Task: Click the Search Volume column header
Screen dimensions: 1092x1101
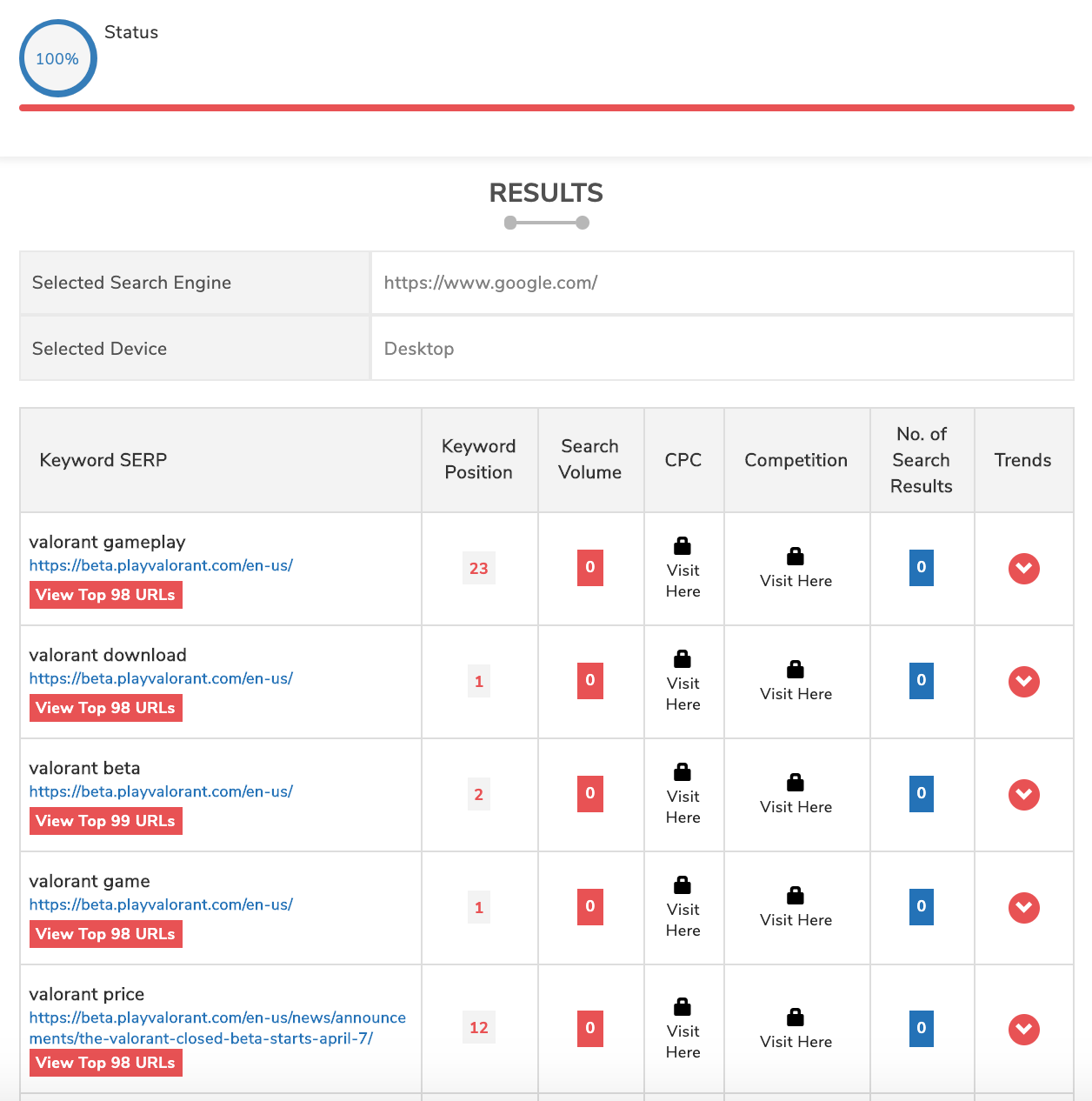Action: click(590, 460)
